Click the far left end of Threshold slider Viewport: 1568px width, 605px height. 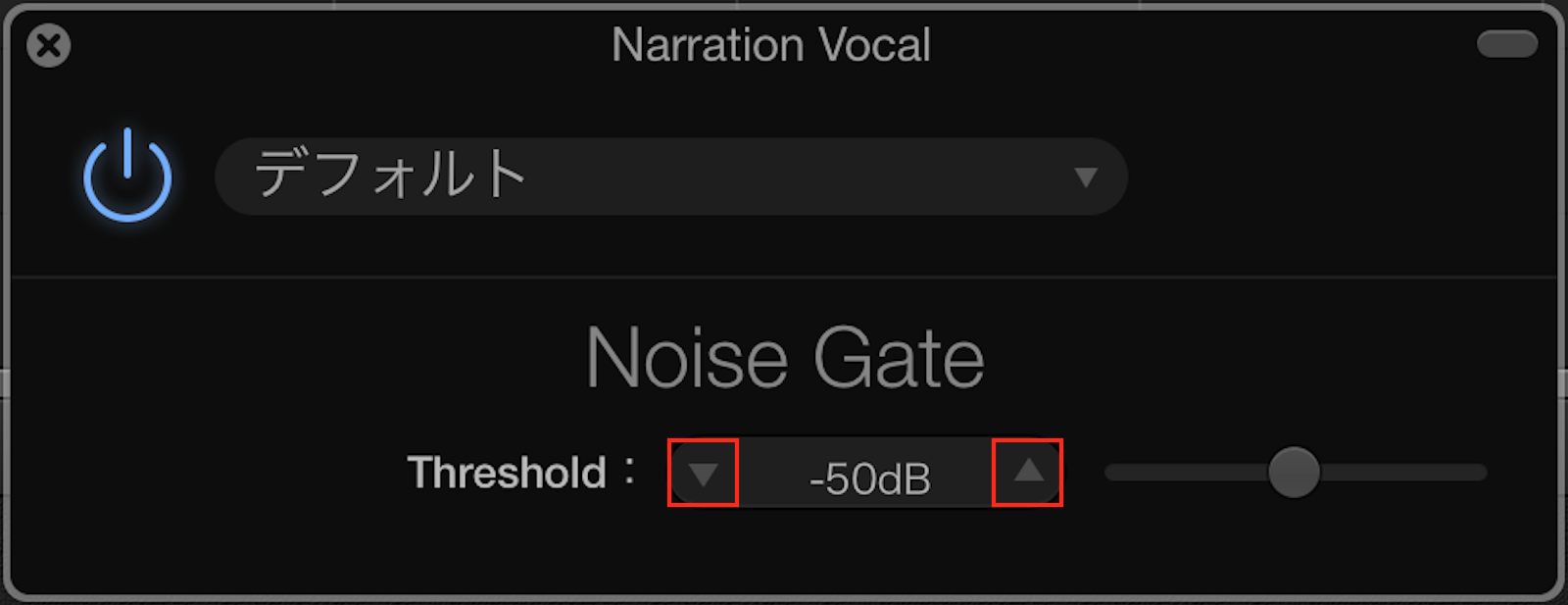pos(1112,473)
